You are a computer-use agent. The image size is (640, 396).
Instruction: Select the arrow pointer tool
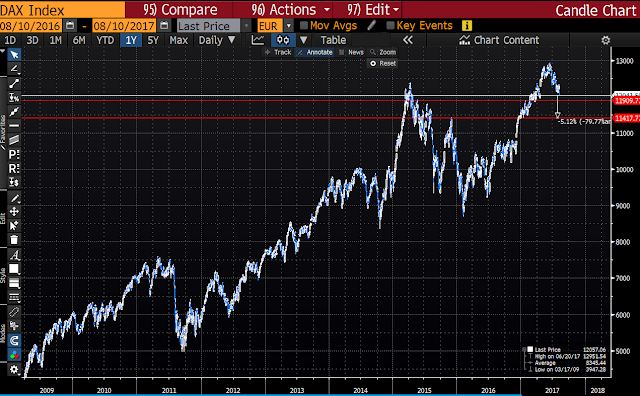click(x=14, y=55)
